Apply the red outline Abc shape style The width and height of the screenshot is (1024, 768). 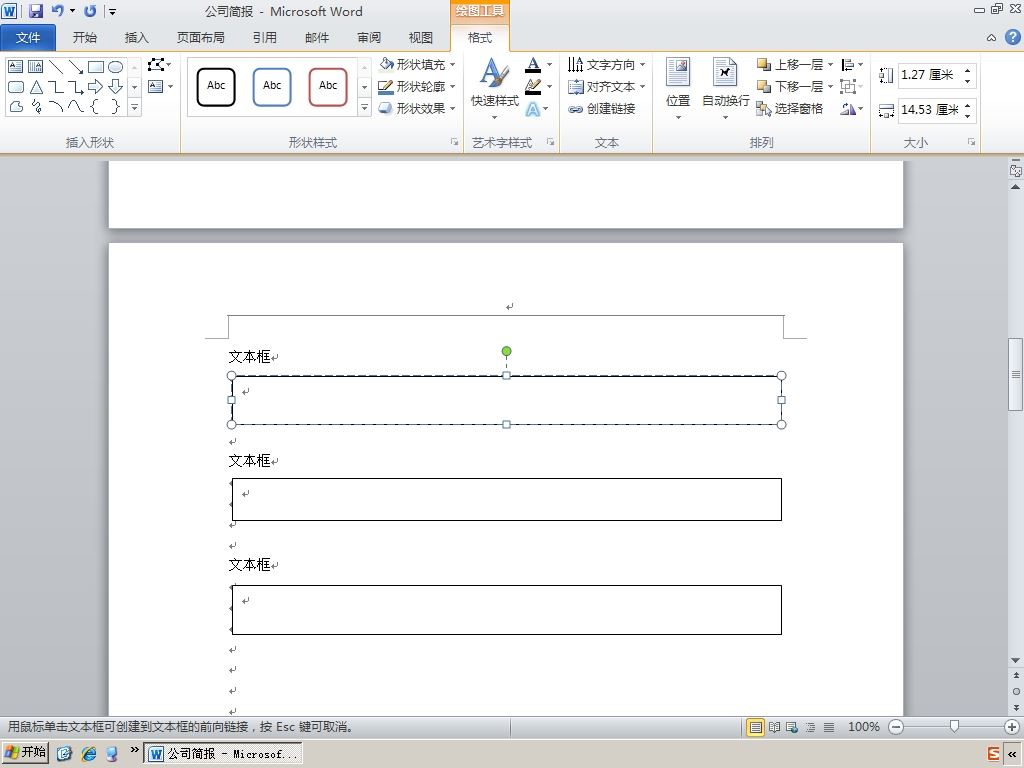tap(328, 87)
